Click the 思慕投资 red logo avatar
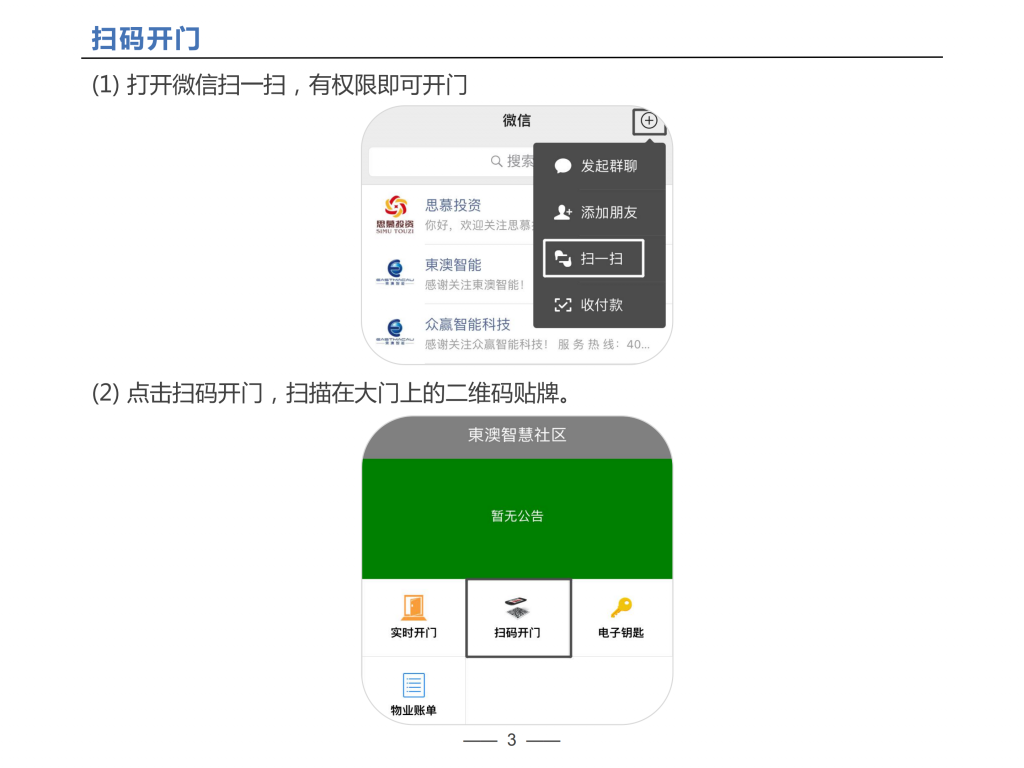This screenshot has height=768, width=1024. pos(395,215)
